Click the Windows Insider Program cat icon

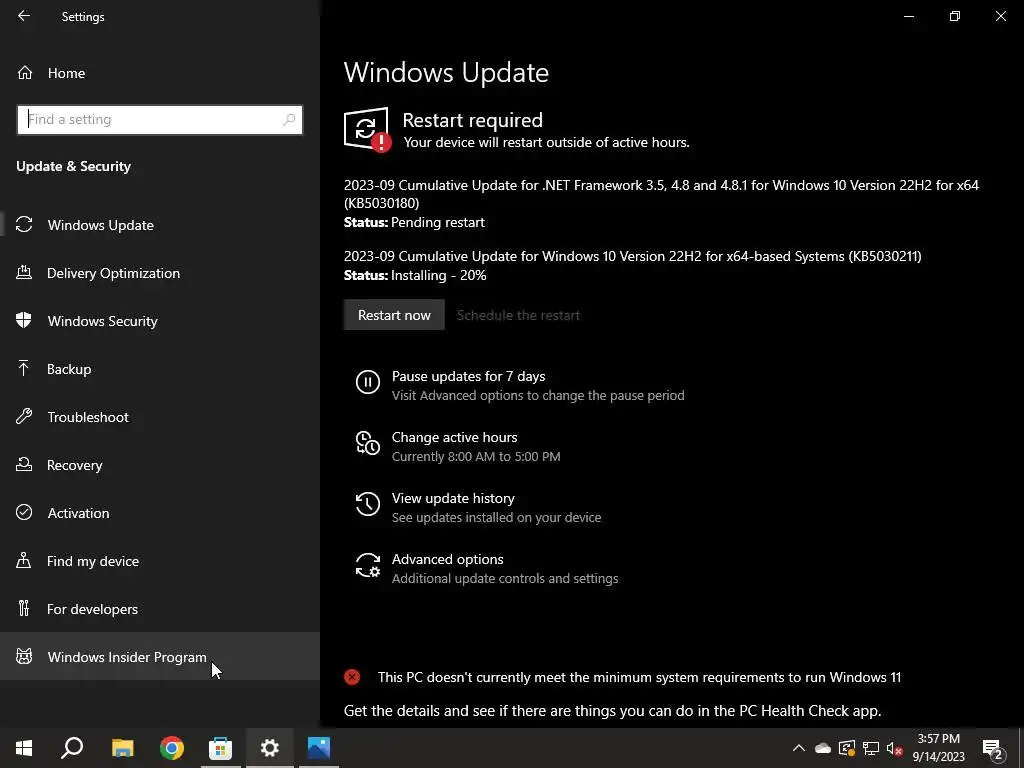(x=24, y=656)
